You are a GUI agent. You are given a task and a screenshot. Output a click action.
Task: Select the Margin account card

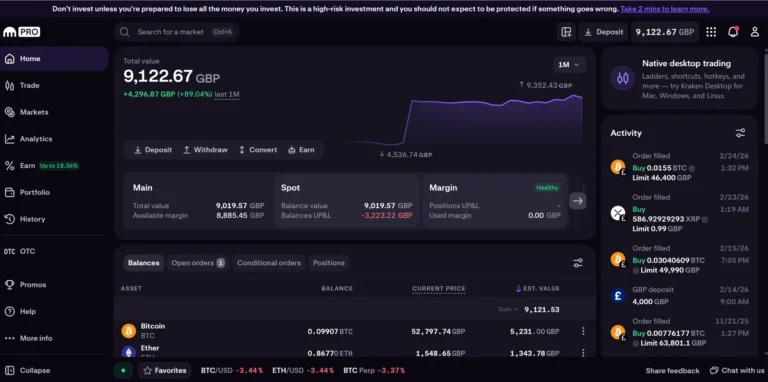coord(495,201)
